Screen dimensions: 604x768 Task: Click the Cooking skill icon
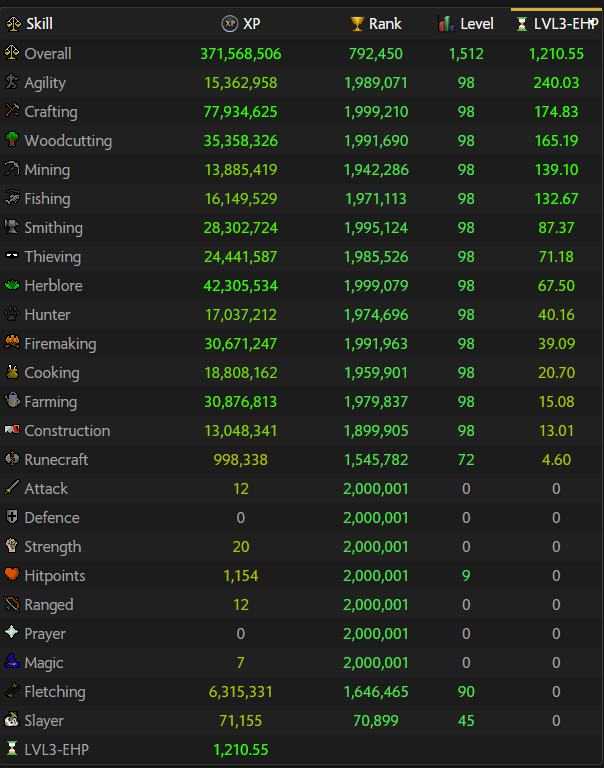pyautogui.click(x=12, y=371)
